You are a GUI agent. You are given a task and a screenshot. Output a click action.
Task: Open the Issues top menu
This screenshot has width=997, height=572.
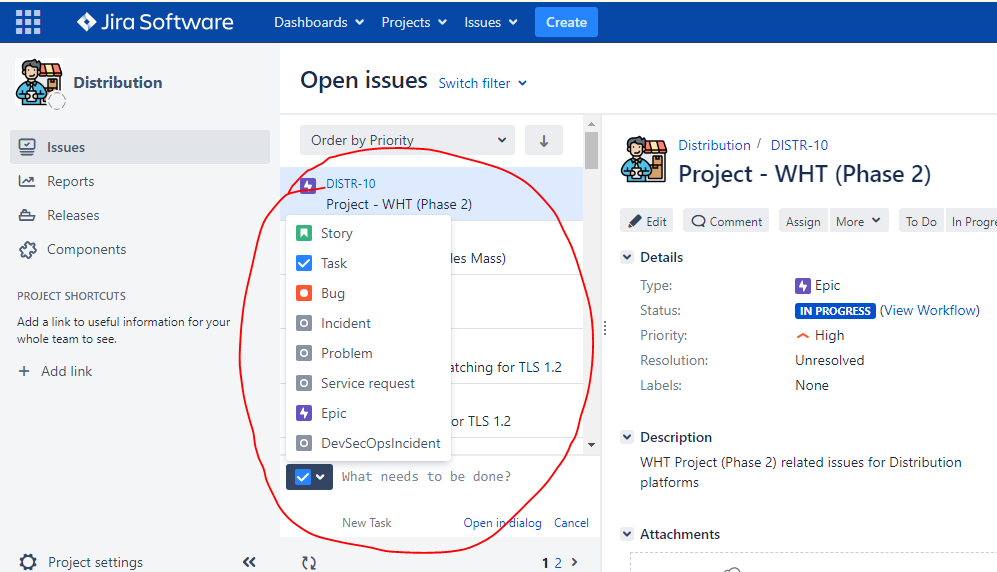[x=490, y=22]
